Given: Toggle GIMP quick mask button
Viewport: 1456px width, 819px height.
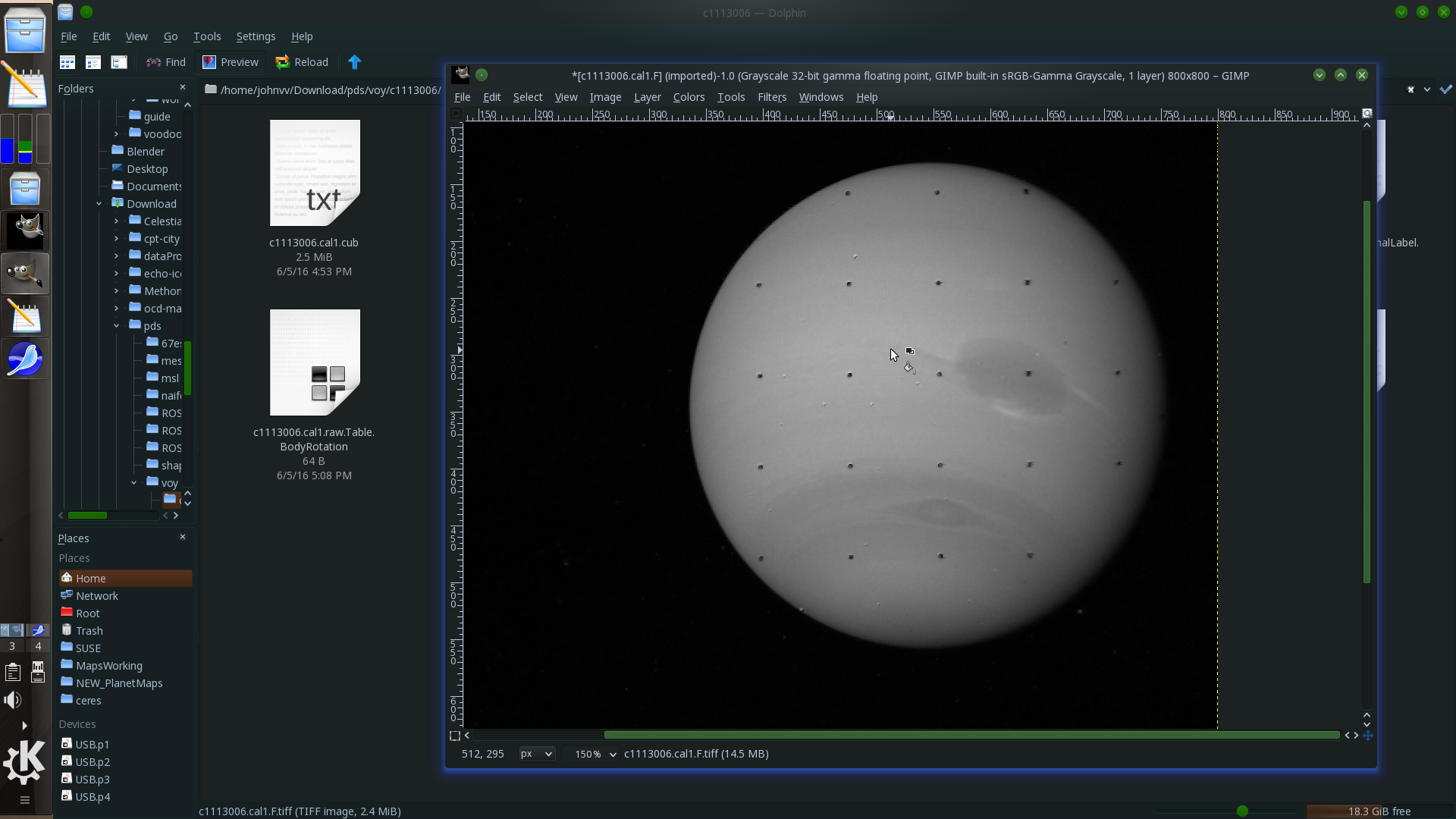Looking at the screenshot, I should tap(454, 736).
